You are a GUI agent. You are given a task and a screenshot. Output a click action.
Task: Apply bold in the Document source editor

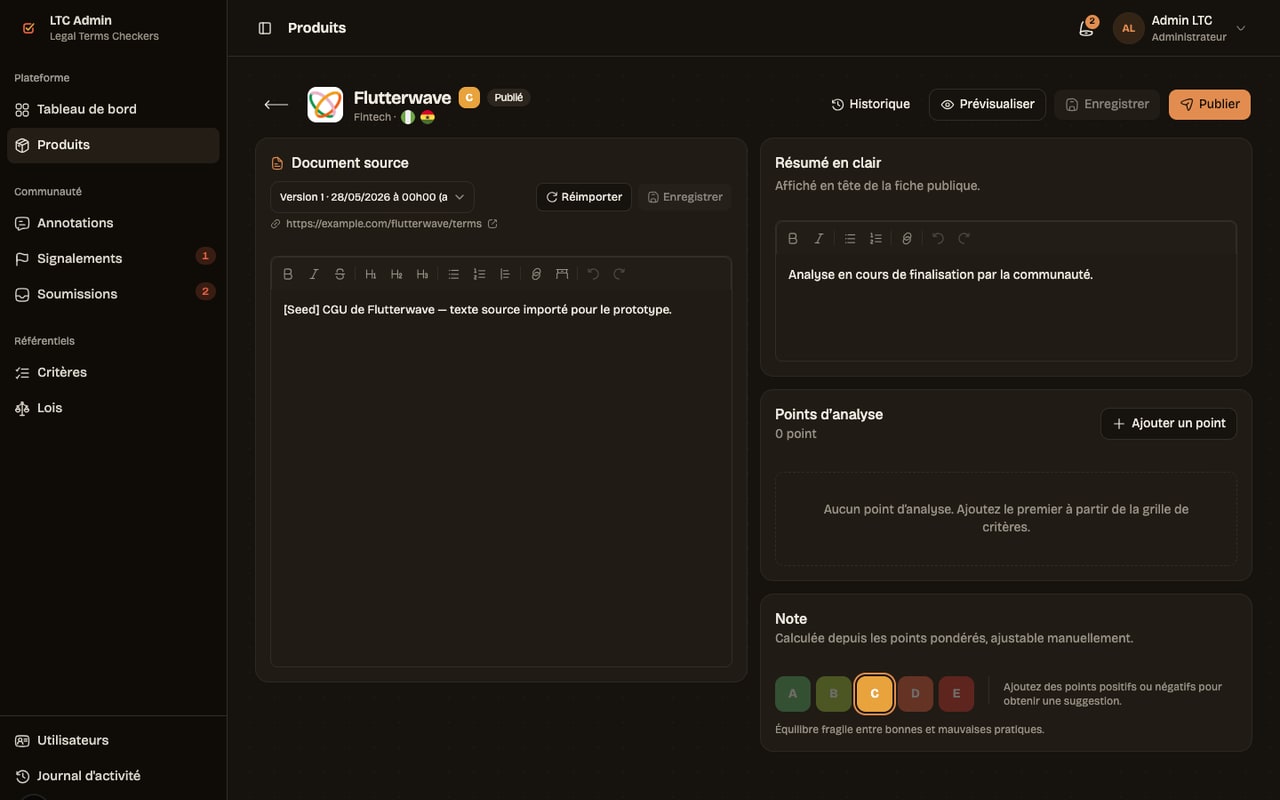288,274
